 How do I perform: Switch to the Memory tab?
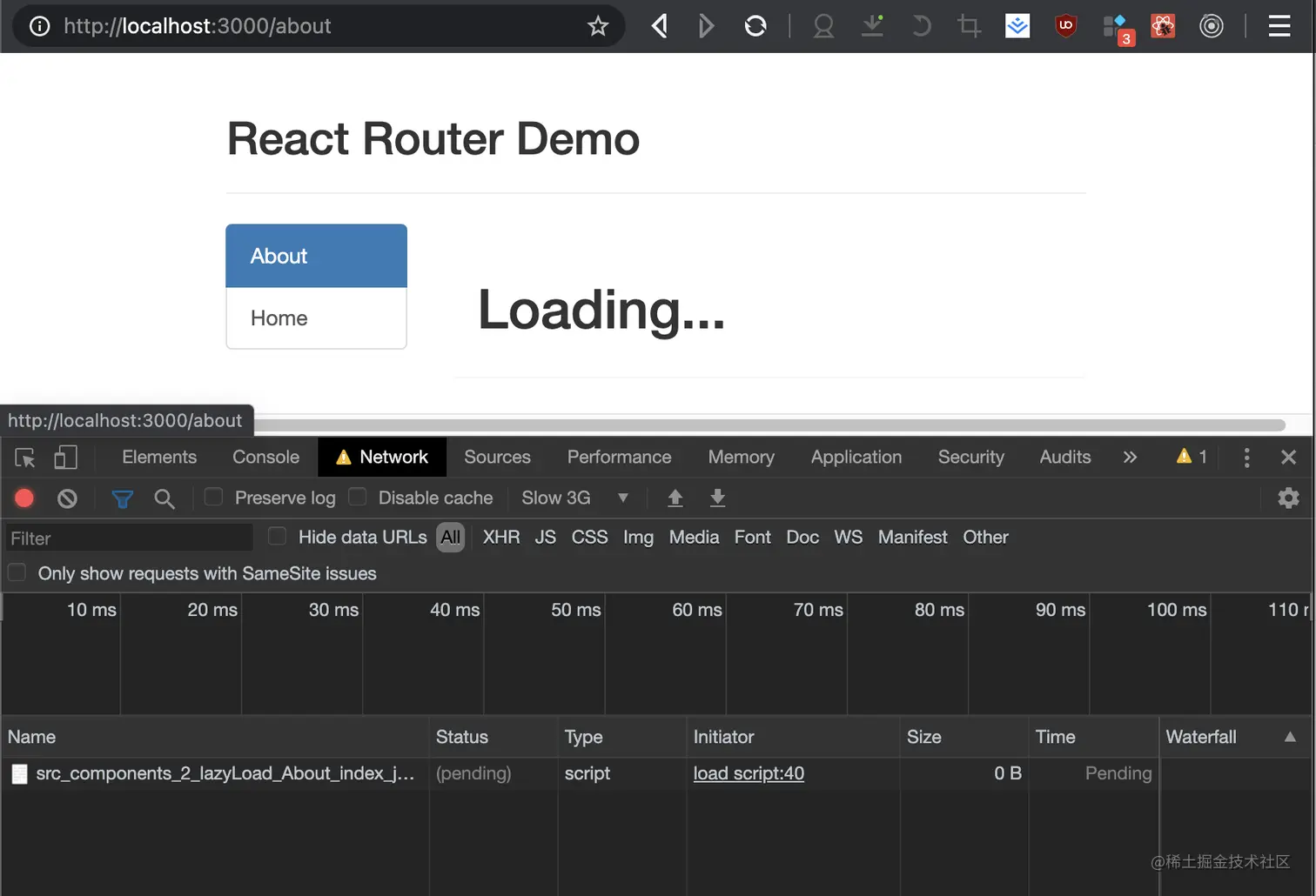pyautogui.click(x=741, y=457)
